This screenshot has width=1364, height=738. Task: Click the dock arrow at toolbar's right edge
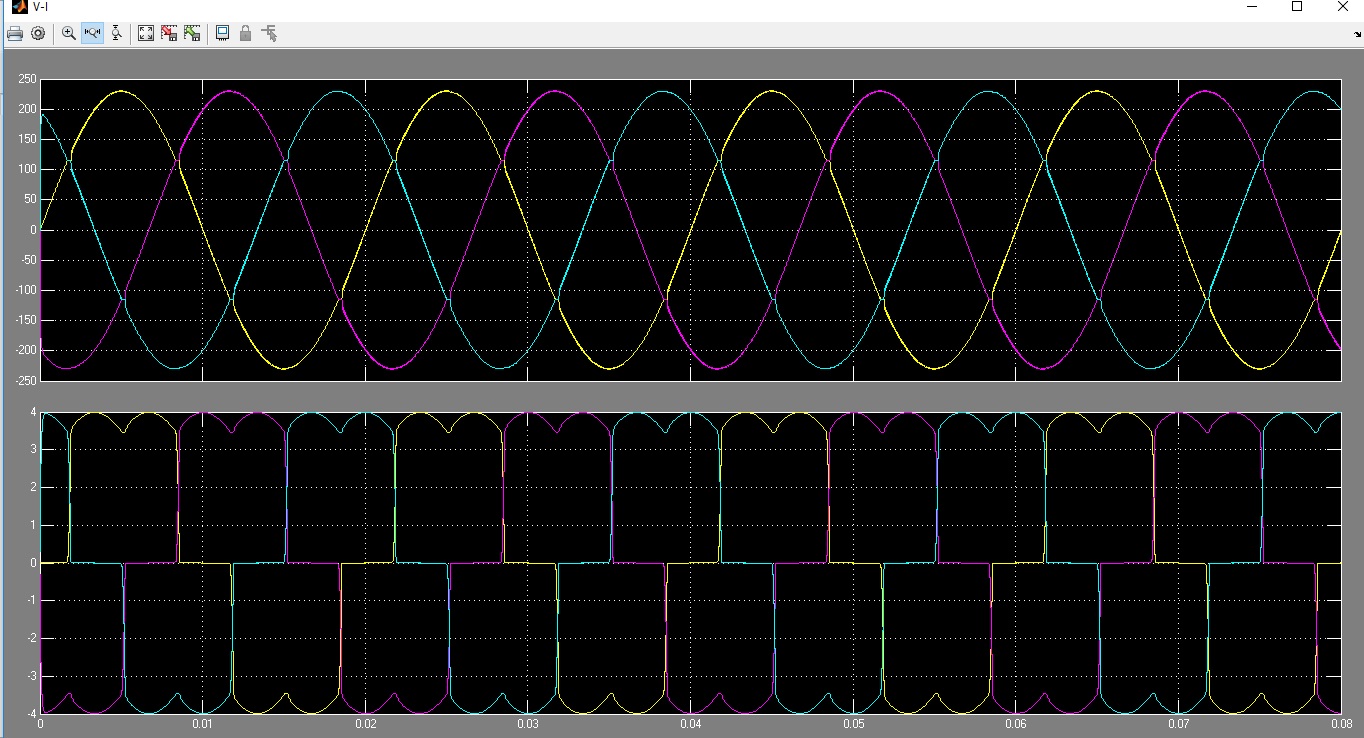(1356, 35)
